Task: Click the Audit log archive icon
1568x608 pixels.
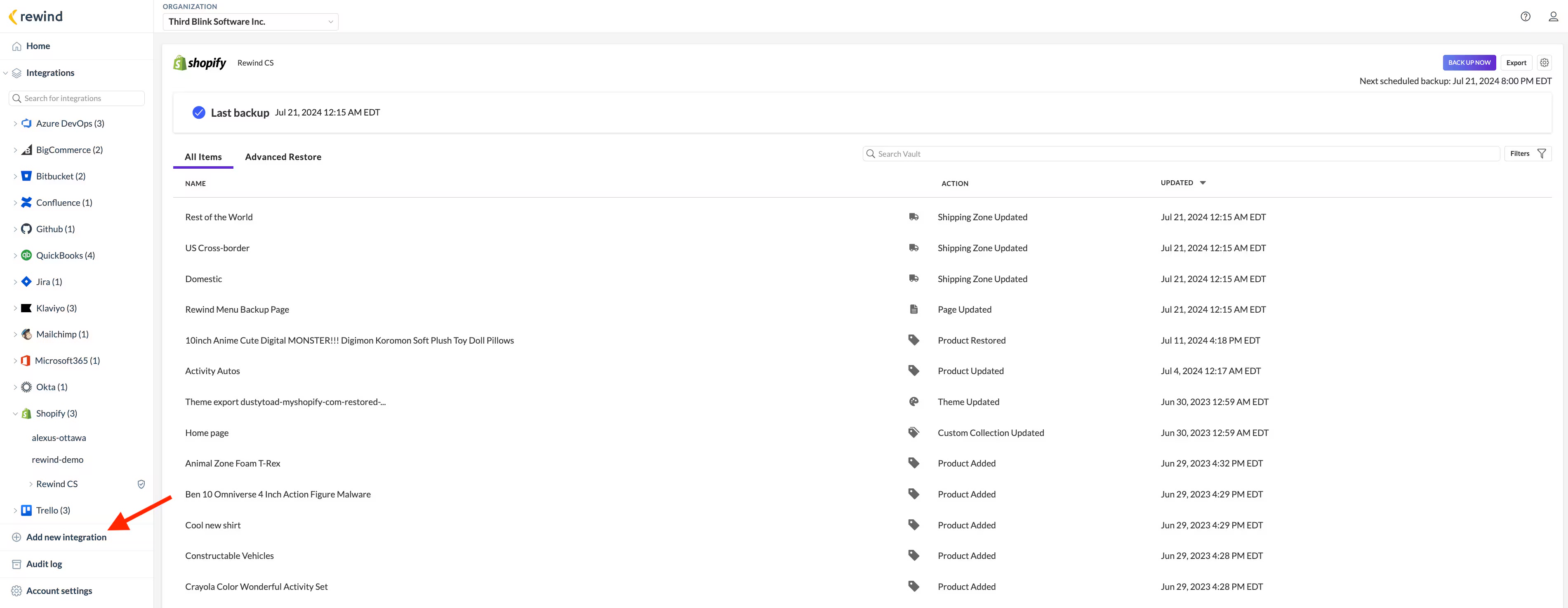Action: [16, 564]
